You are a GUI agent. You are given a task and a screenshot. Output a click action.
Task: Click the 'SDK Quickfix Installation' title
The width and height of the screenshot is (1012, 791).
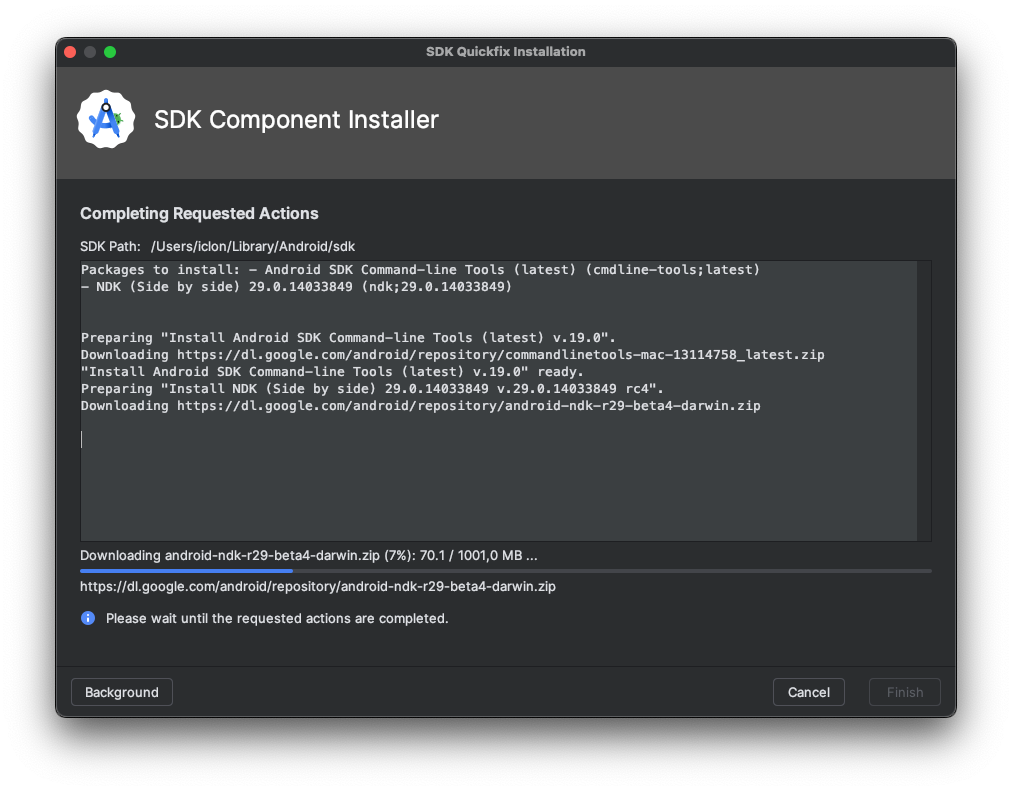coord(505,52)
